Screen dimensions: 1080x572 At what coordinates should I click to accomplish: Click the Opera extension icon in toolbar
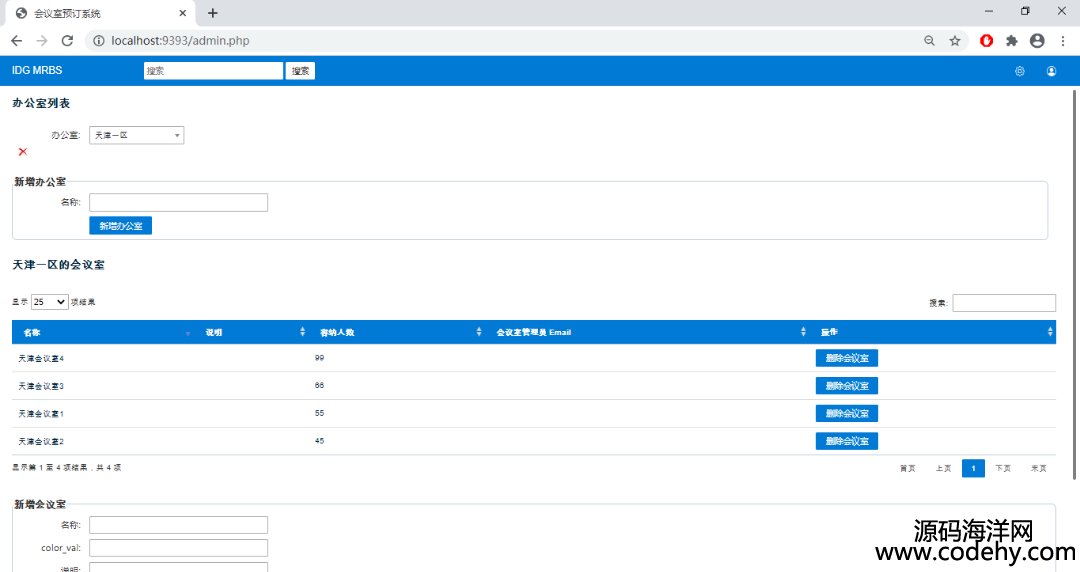986,41
